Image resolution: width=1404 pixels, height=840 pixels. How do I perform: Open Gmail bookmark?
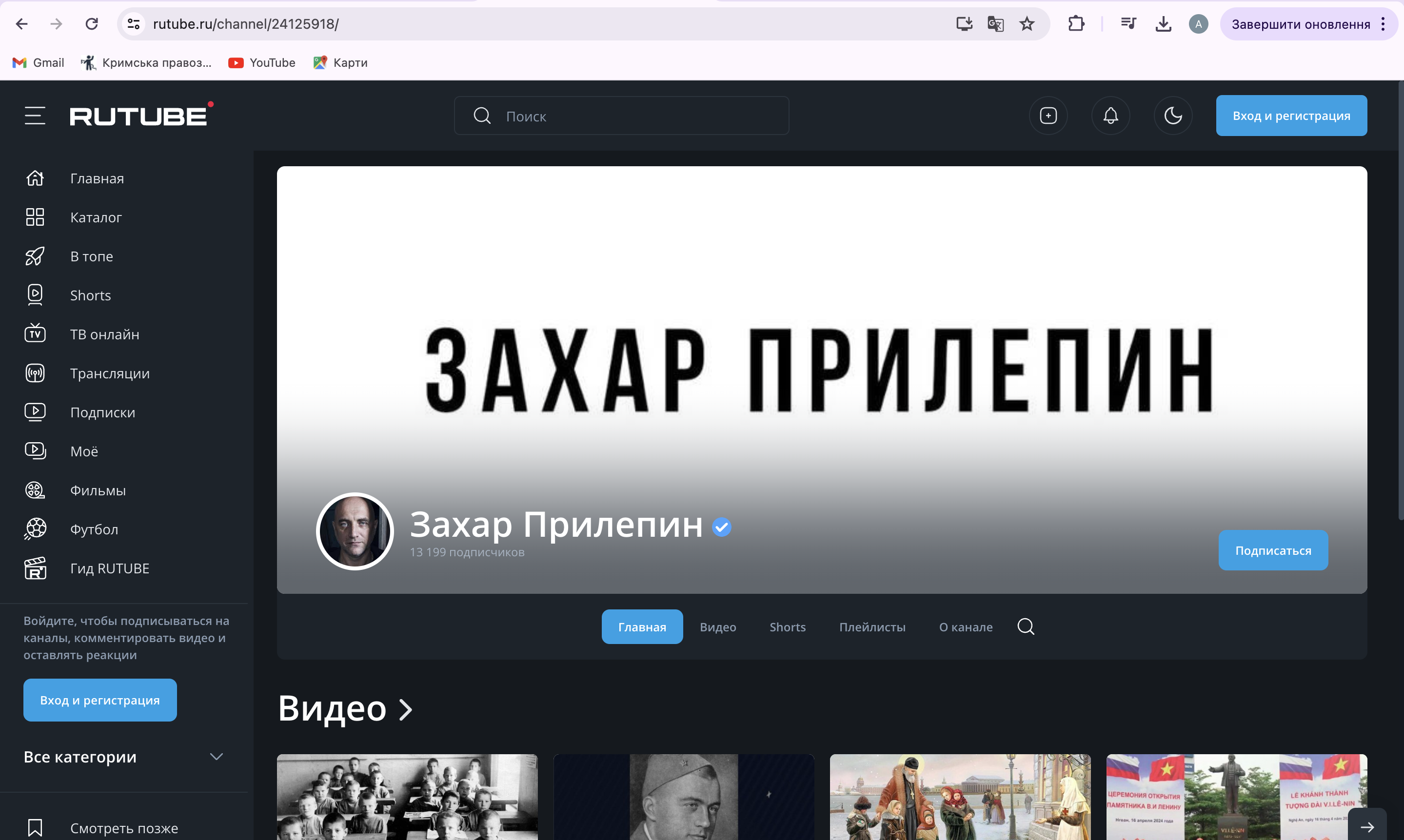tap(39, 62)
